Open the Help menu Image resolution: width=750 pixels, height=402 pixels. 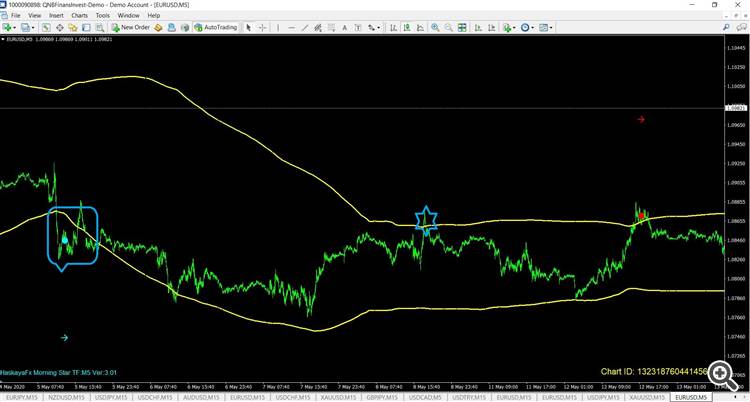pyautogui.click(x=154, y=15)
